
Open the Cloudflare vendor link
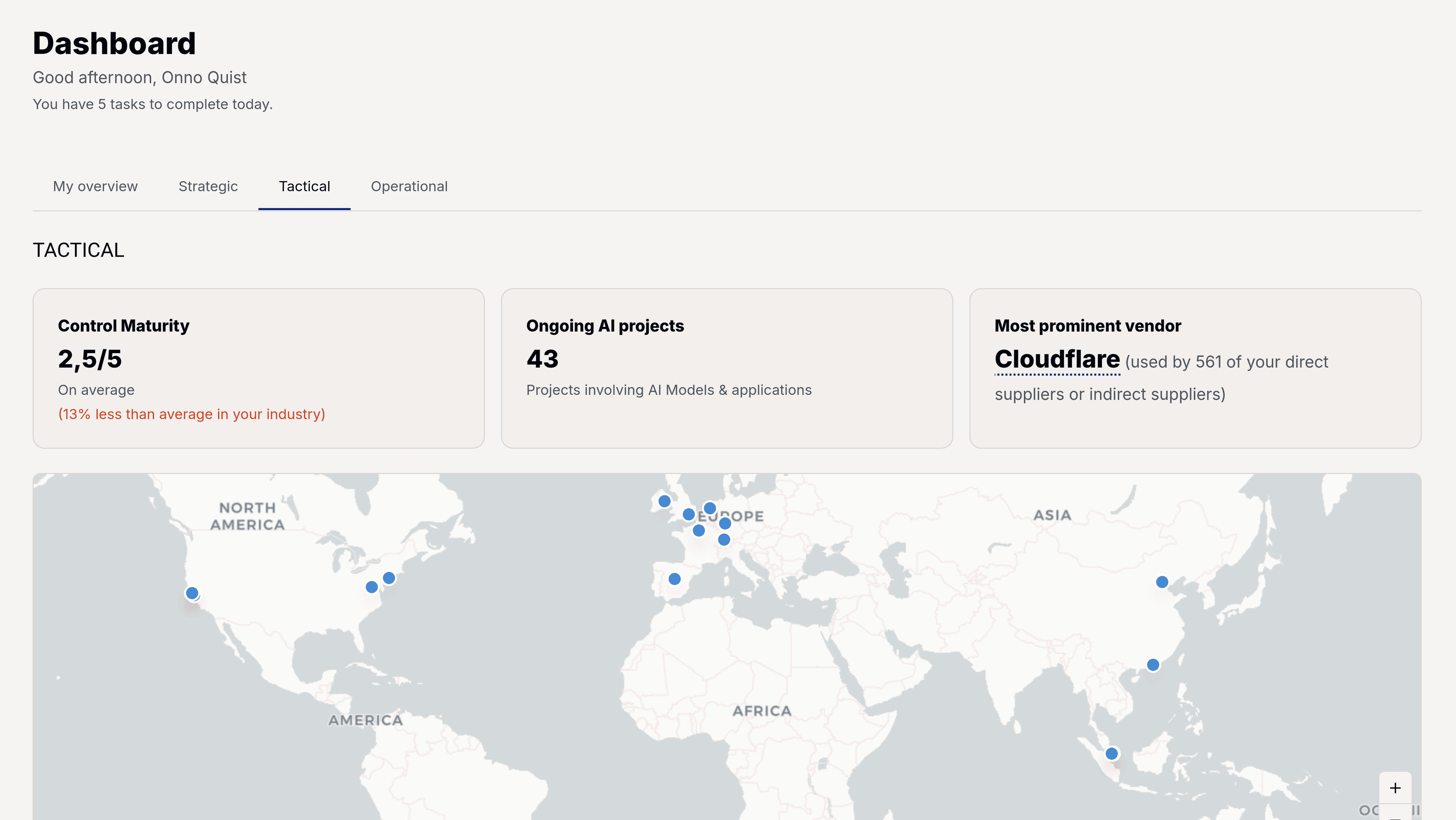point(1056,360)
